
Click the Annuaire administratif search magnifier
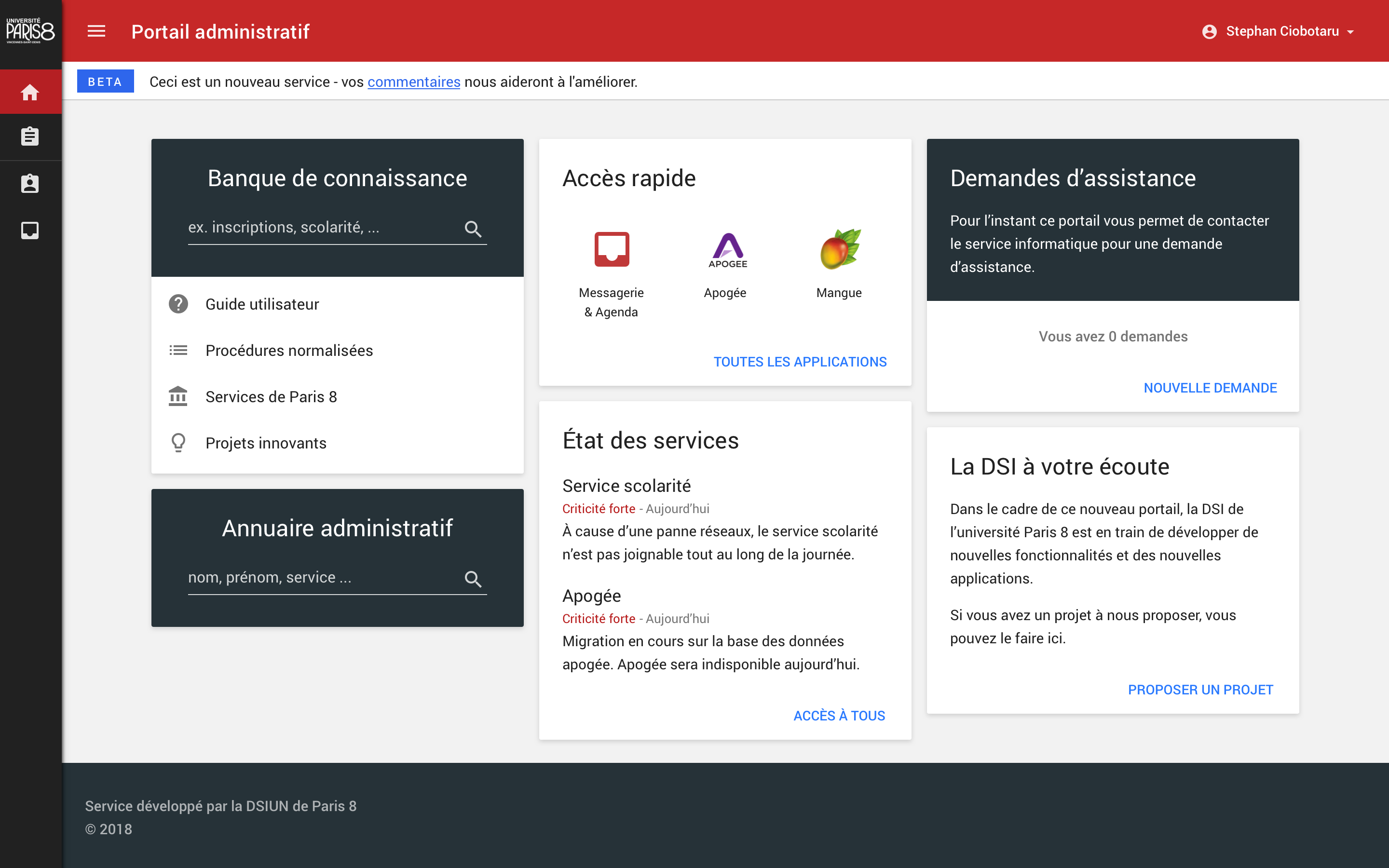tap(474, 579)
